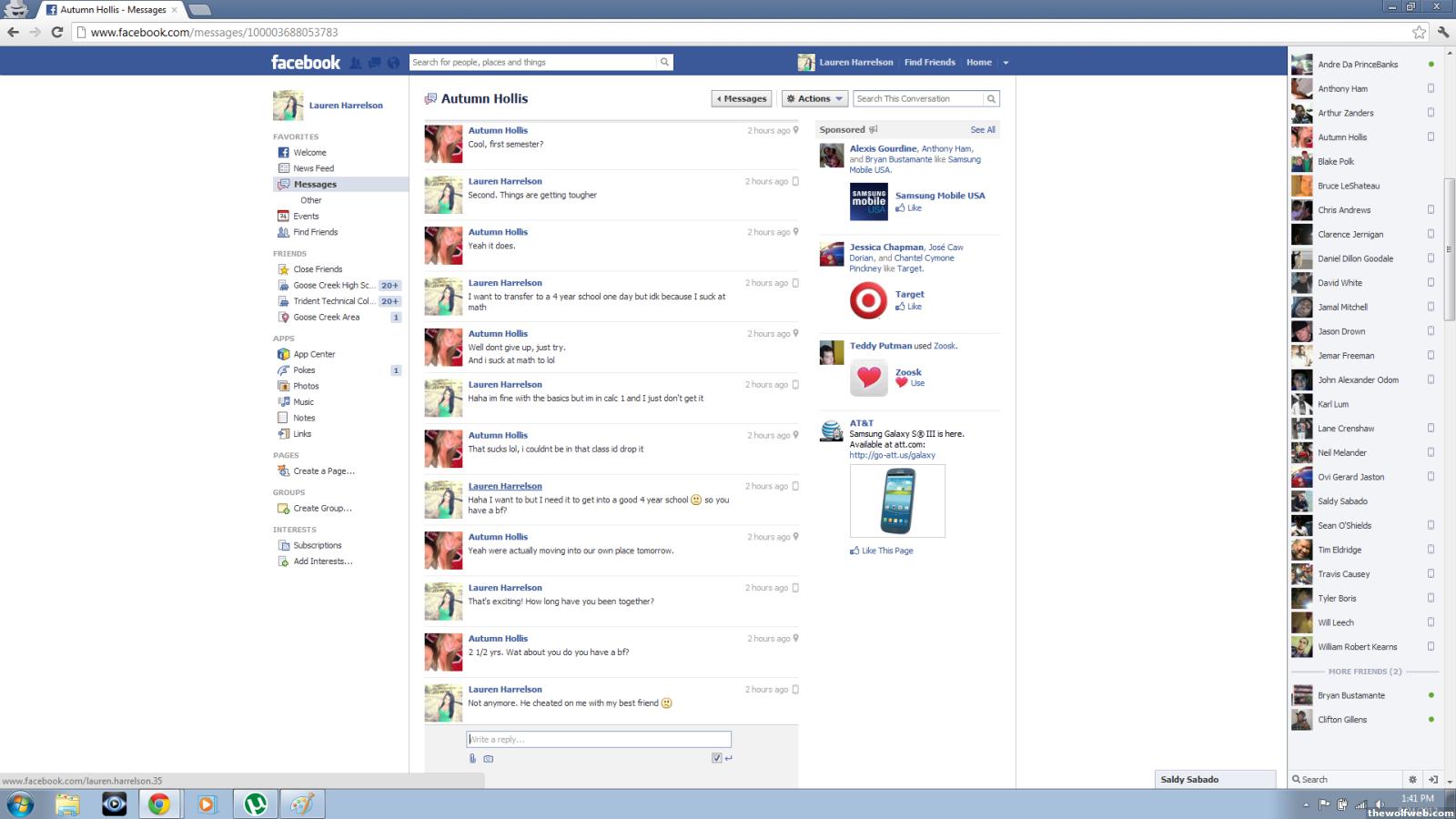Screen dimensions: 1456x819
Task: Mark Lauren's 'Second. Things are getting tougher' message checkbox
Action: [795, 181]
